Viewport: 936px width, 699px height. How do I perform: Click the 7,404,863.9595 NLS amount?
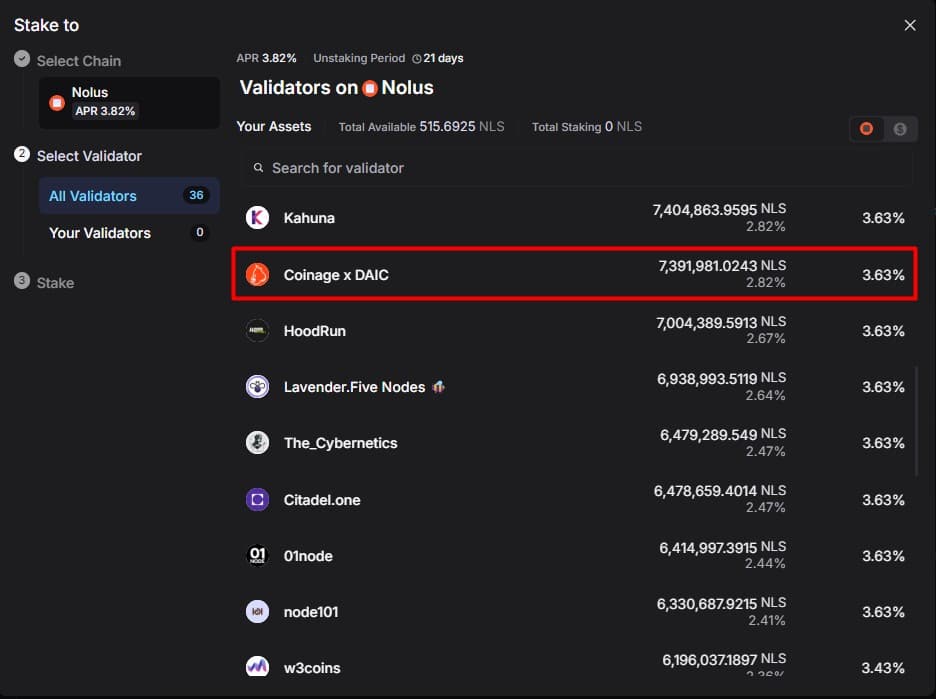click(x=719, y=210)
